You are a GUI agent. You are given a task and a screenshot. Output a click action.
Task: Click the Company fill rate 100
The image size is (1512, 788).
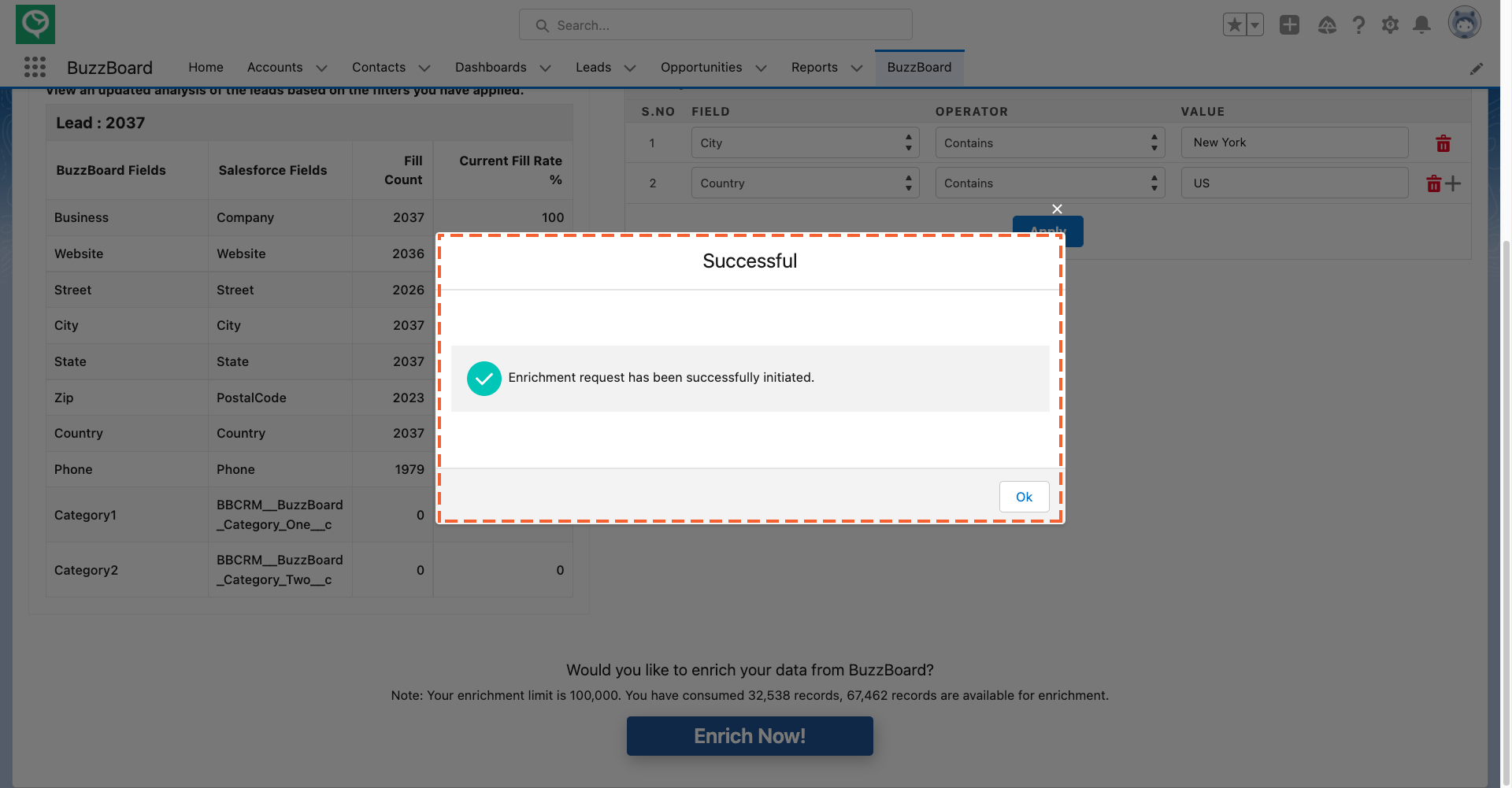tap(552, 218)
